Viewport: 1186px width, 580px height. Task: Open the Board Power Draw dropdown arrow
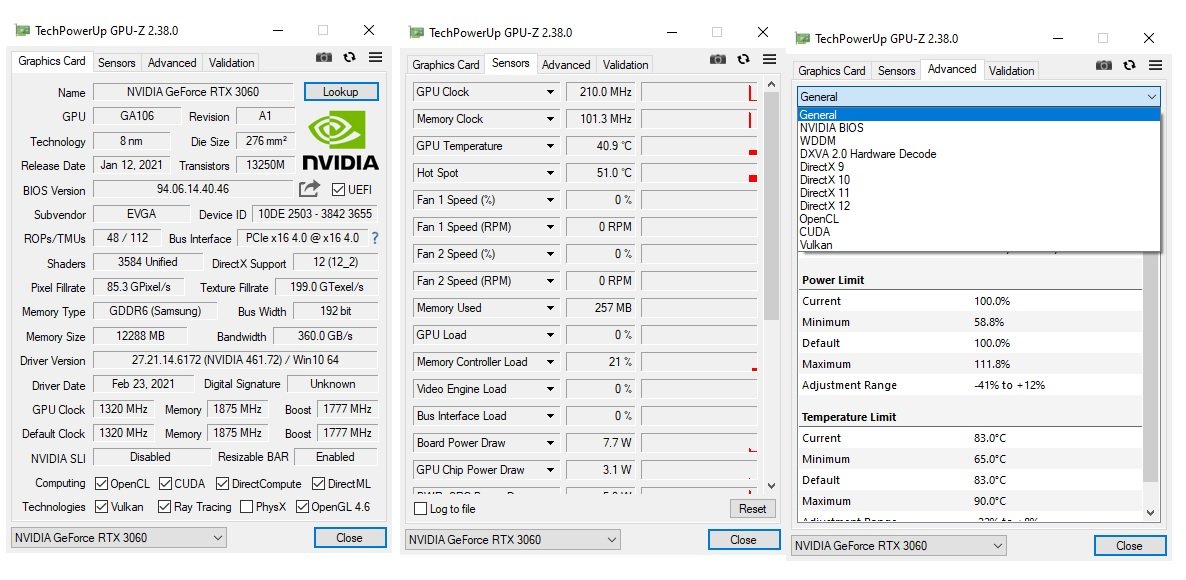click(x=551, y=443)
